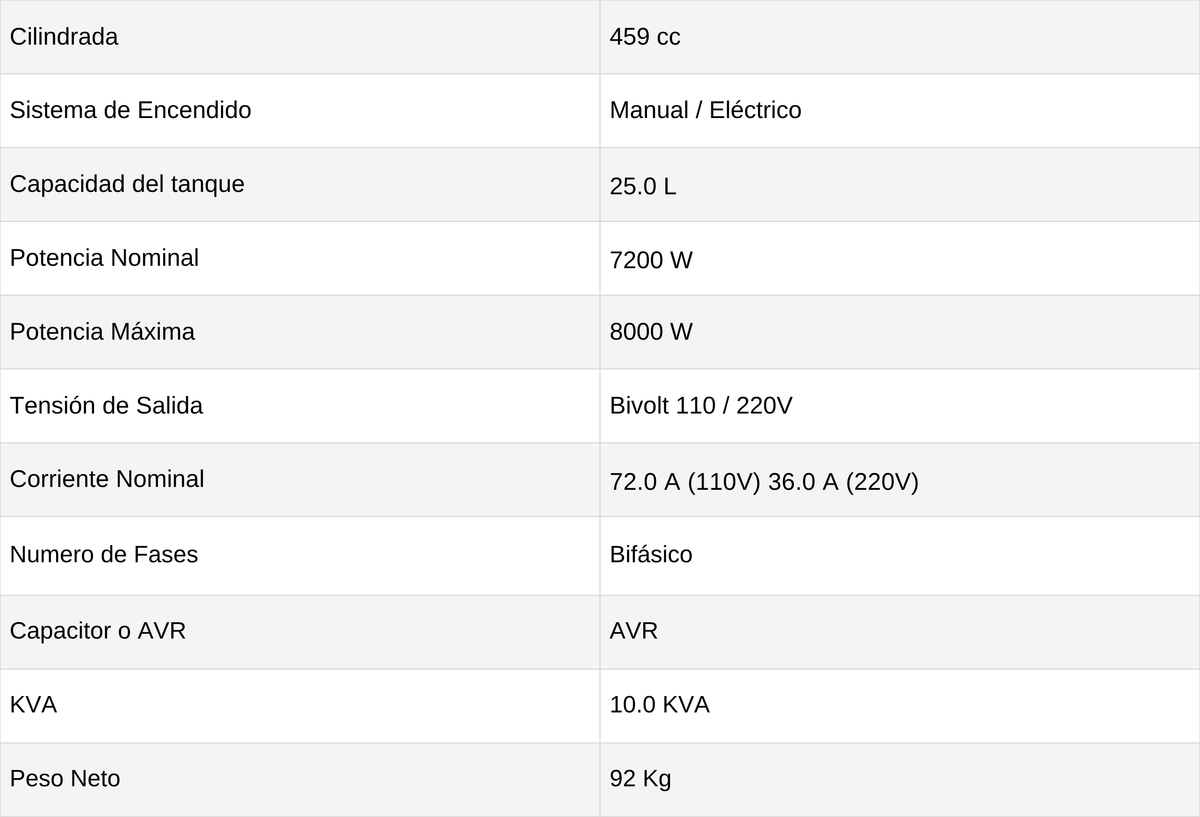Click the Sistema de Encendido label
Viewport: 1200px width, 817px height.
pyautogui.click(x=130, y=110)
